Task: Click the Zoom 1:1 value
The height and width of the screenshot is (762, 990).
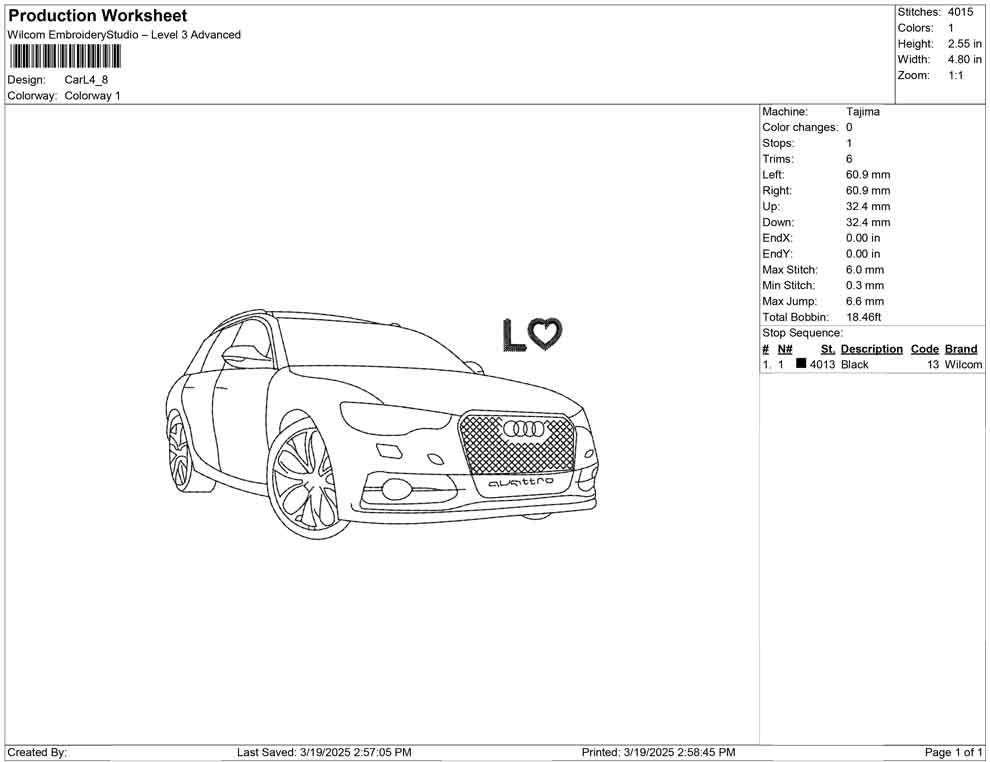Action: 955,76
